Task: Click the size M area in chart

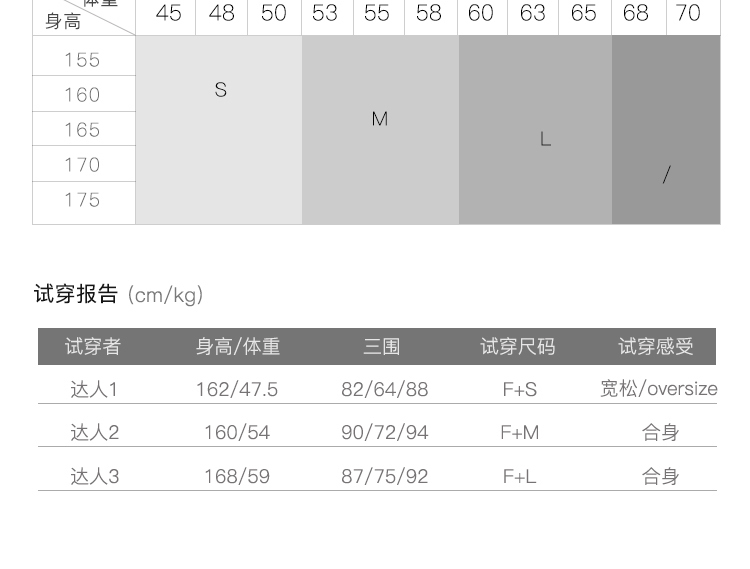Action: pyautogui.click(x=379, y=119)
